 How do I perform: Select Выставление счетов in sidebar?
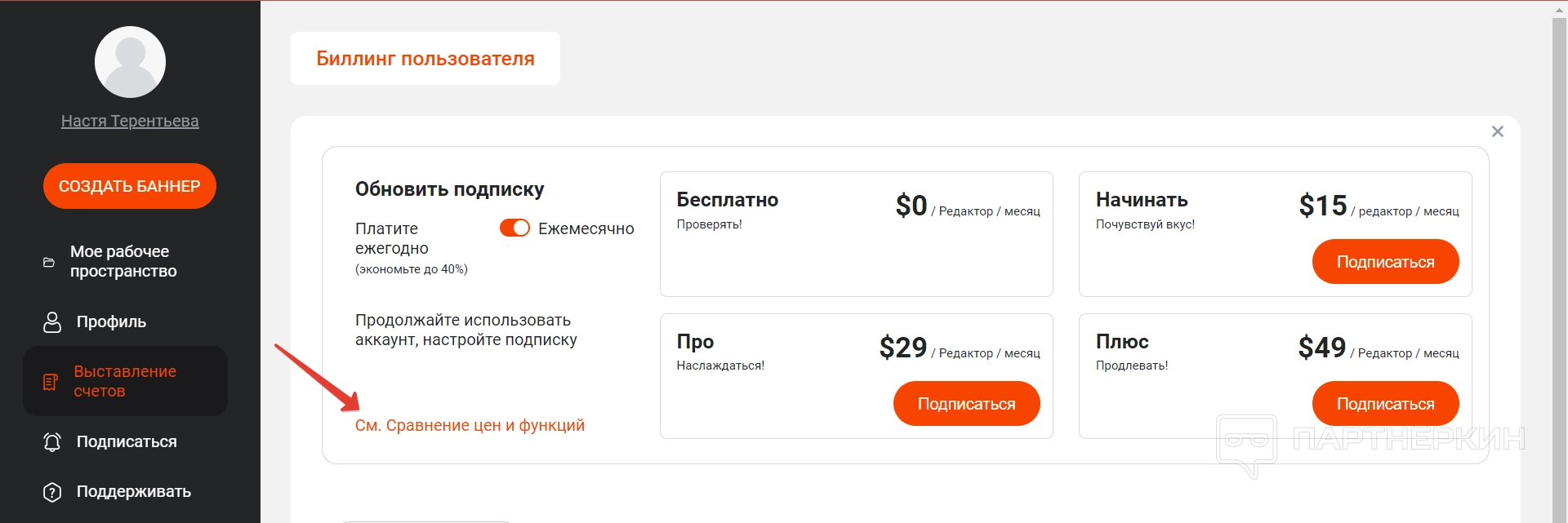(125, 381)
